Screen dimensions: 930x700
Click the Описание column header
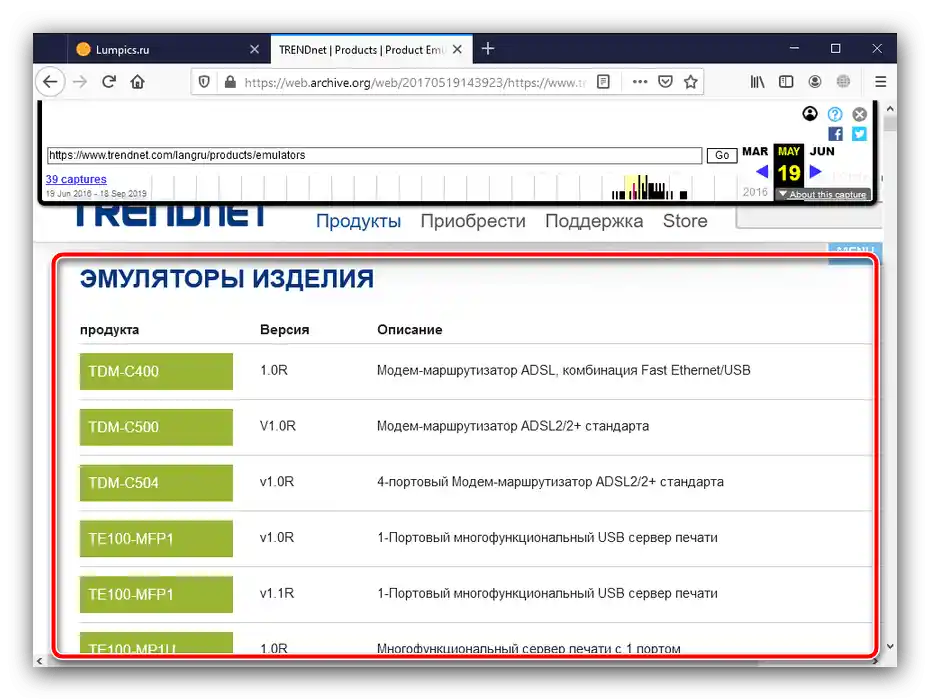[410, 330]
